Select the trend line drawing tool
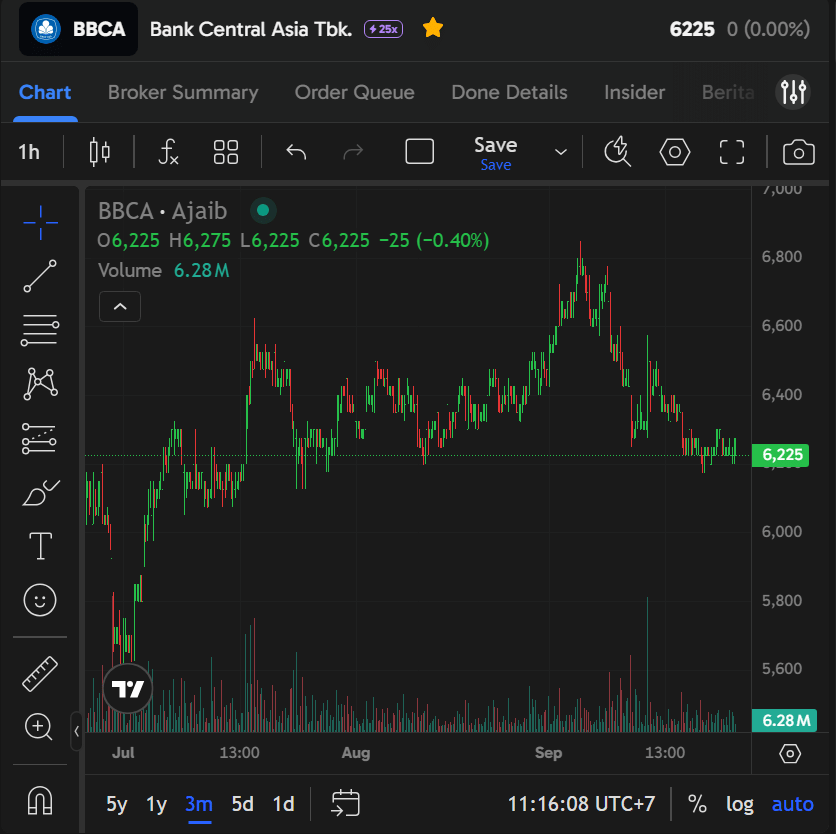Screen dimensions: 836x834 coord(40,276)
